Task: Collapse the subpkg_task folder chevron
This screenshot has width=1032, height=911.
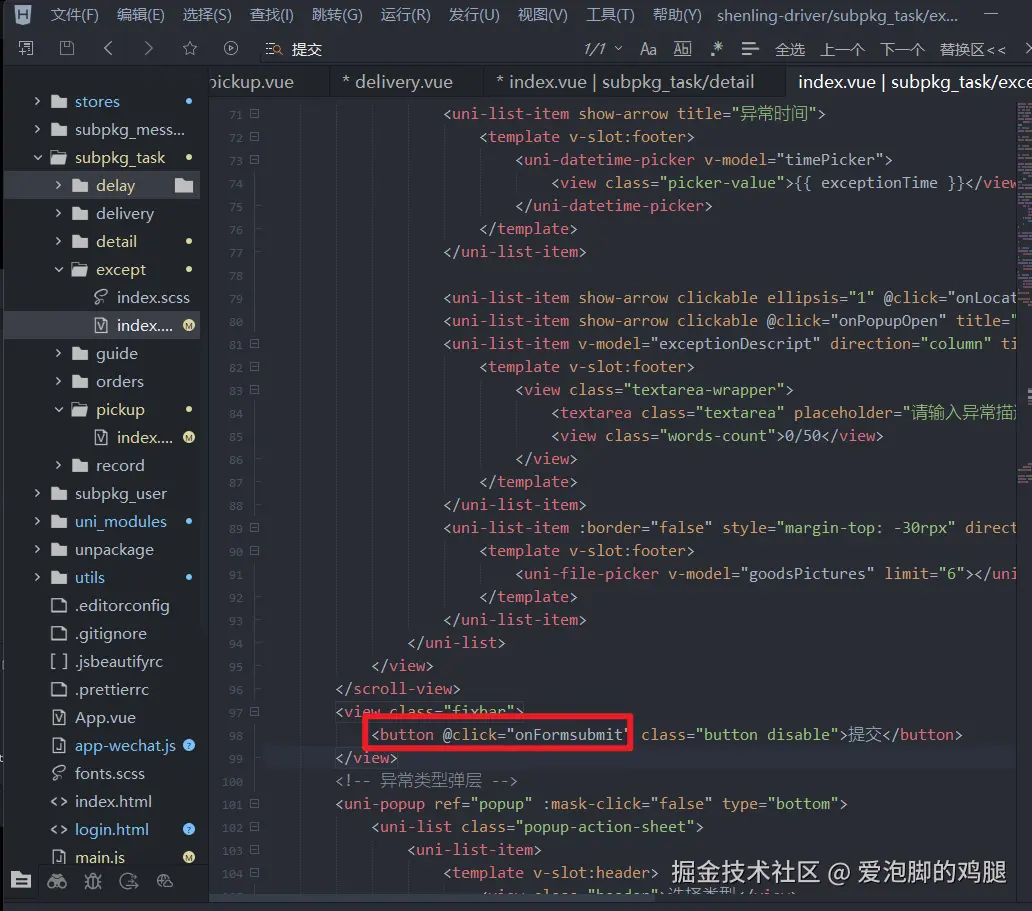Action: 38,157
